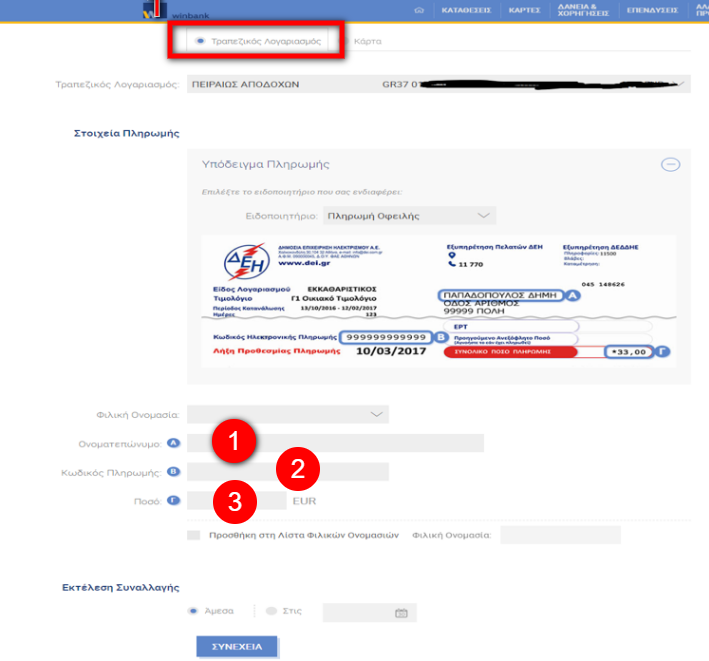Open the ΚΑΡΤΕΣ menu
The image size is (709, 661).
[x=524, y=11]
